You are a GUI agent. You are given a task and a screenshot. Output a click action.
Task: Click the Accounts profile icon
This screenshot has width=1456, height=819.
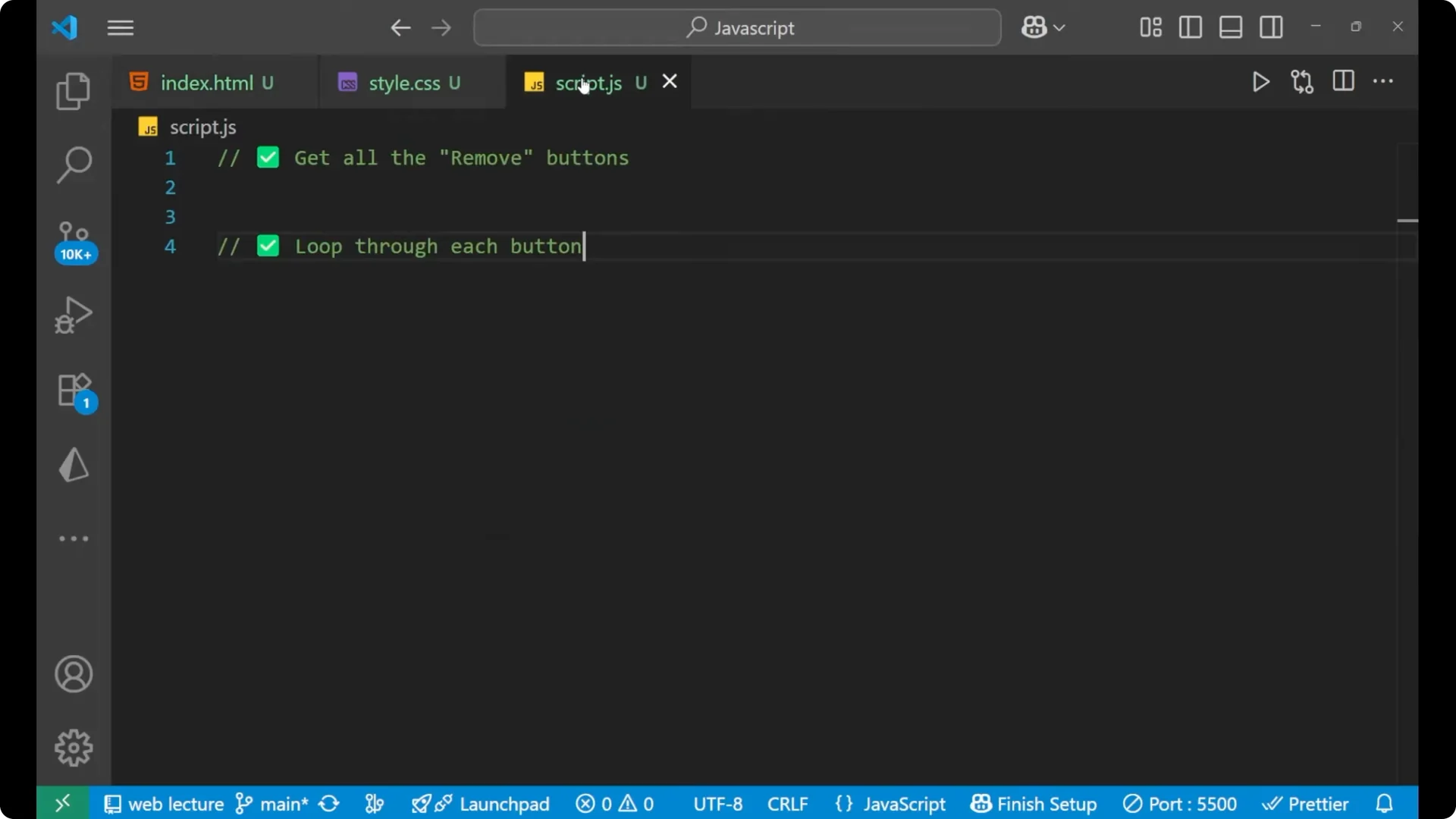click(73, 674)
